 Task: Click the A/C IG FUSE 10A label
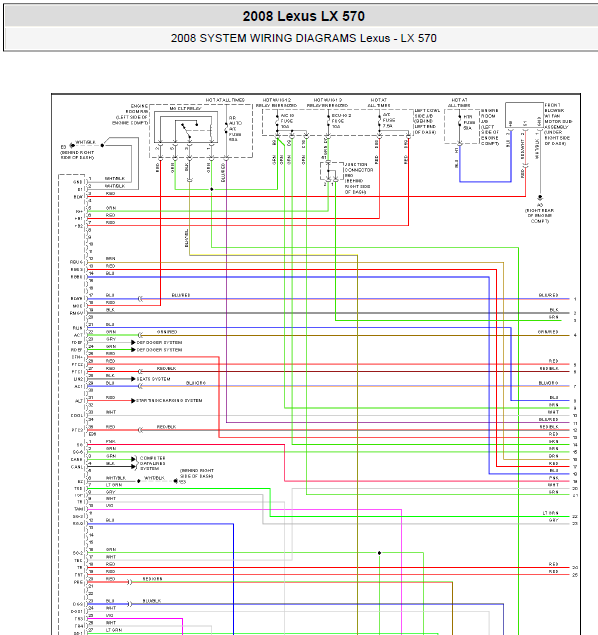[x=287, y=121]
